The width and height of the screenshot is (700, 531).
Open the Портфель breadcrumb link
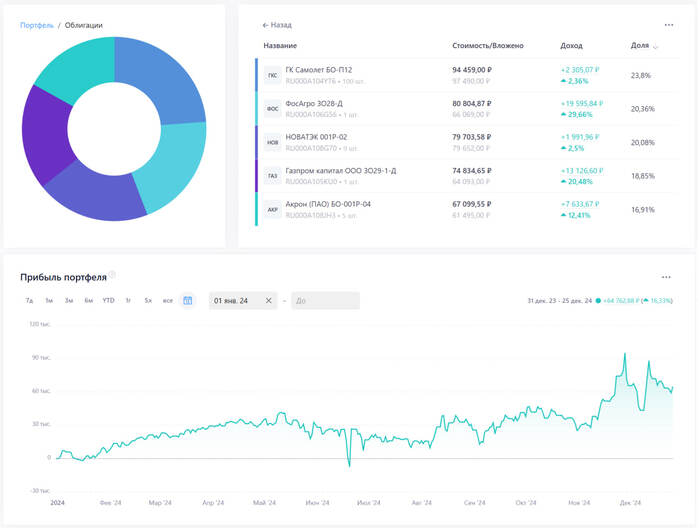coord(37,25)
